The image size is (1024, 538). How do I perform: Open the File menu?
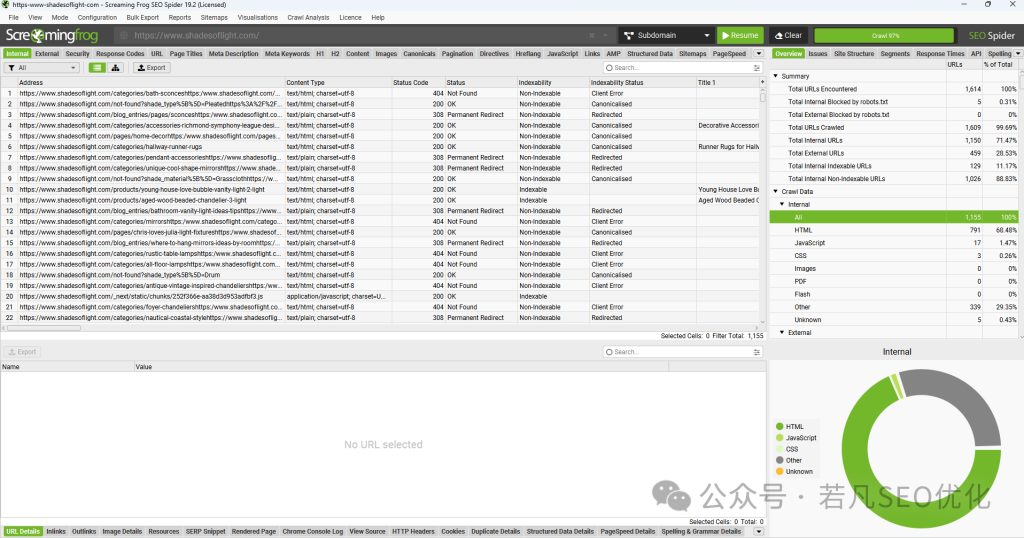point(13,18)
